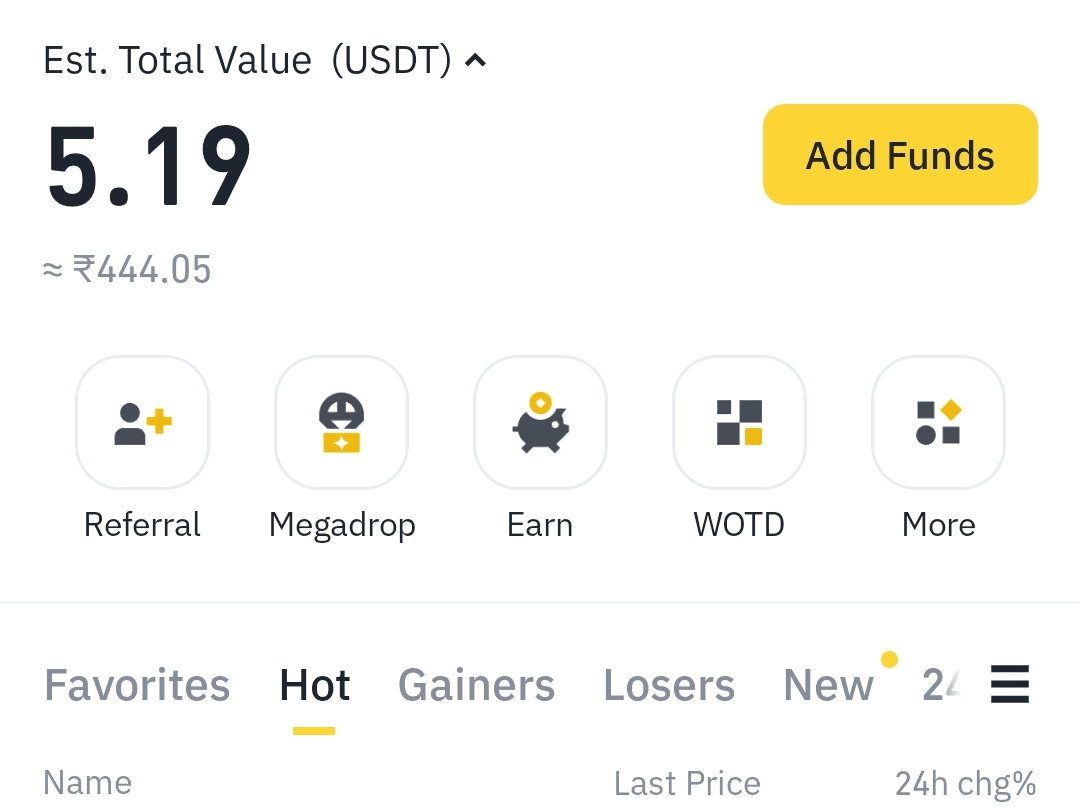Open the market list hamburger menu

[x=1010, y=686]
